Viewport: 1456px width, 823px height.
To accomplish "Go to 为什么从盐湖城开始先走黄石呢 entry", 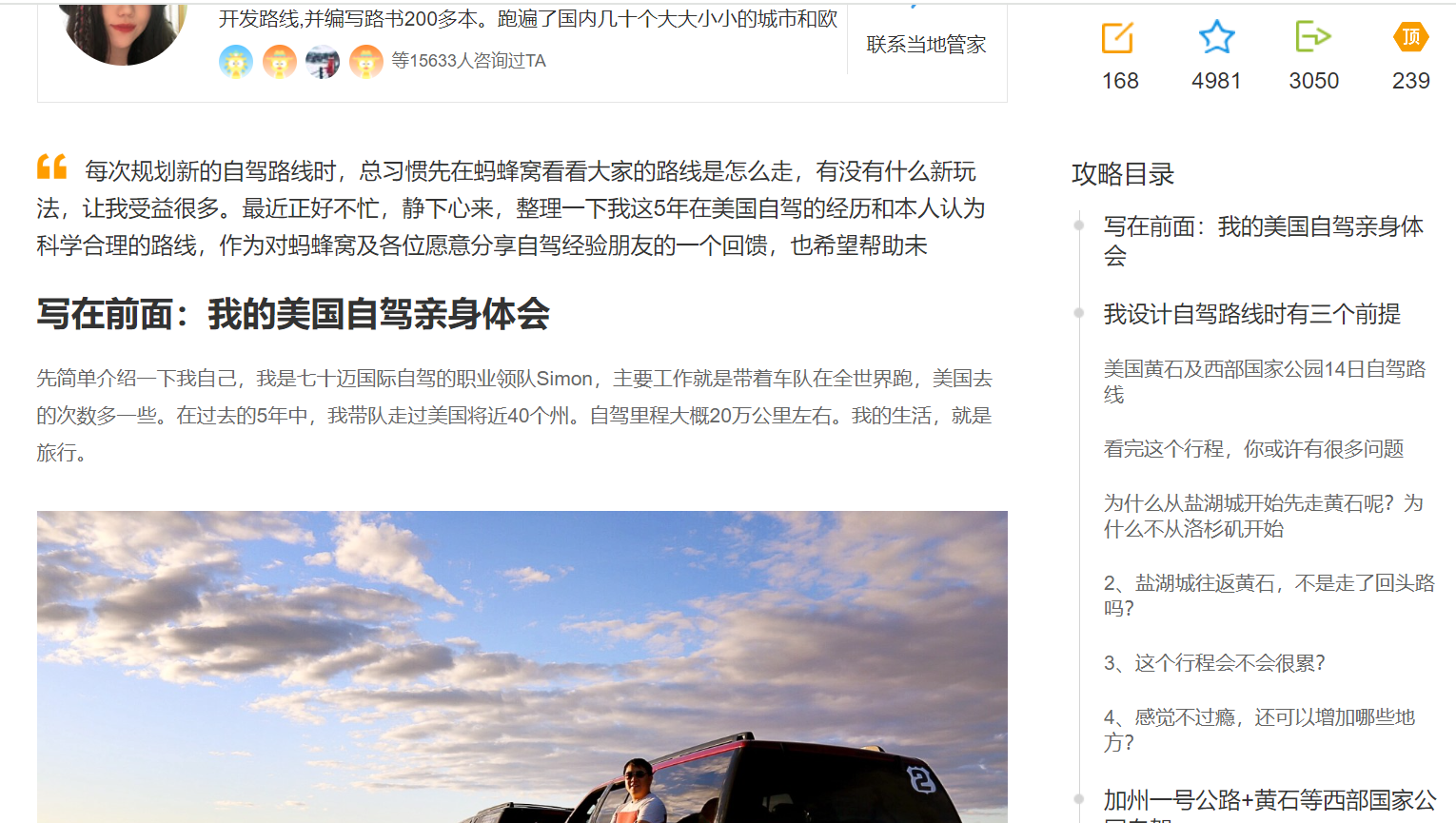I will pyautogui.click(x=1264, y=516).
